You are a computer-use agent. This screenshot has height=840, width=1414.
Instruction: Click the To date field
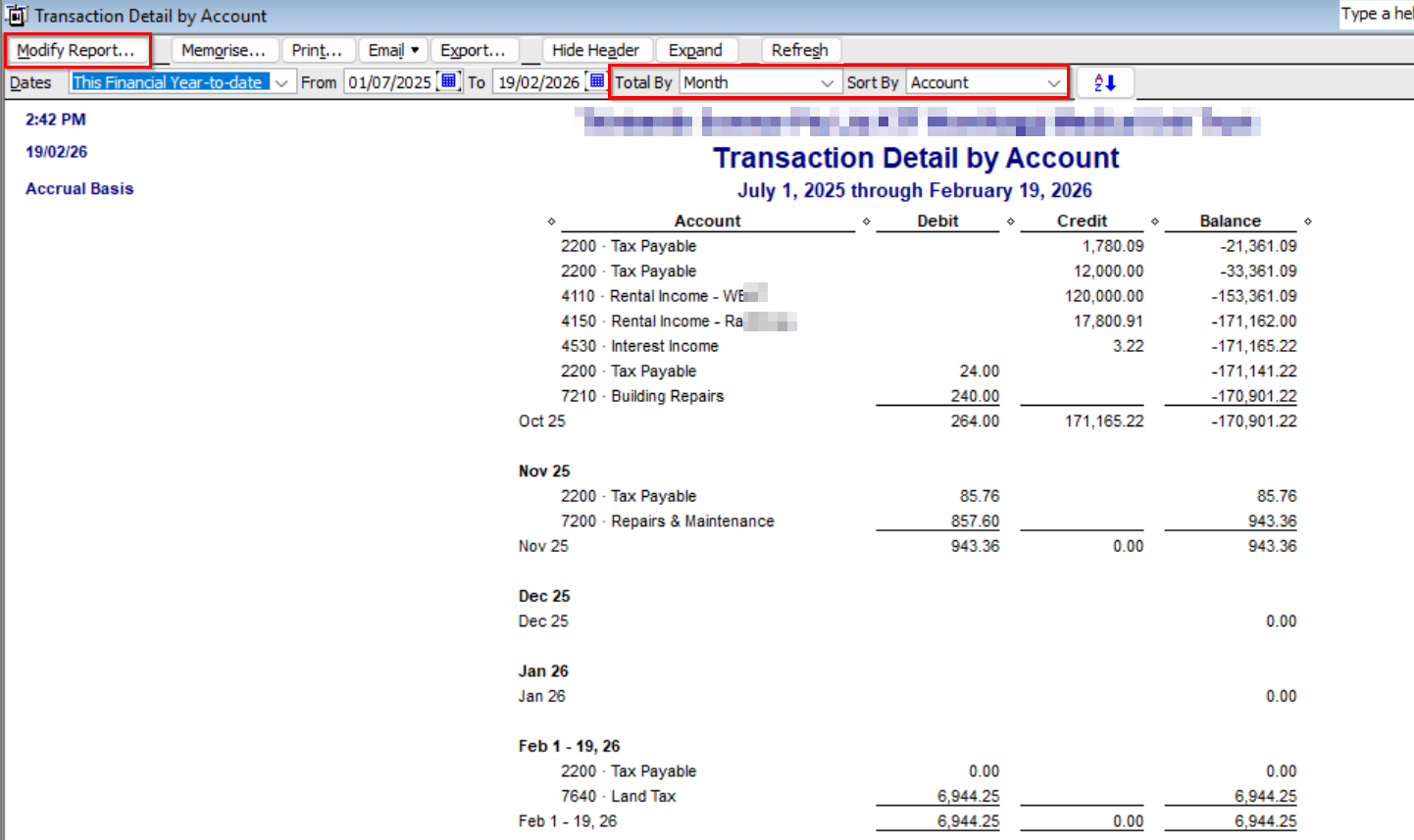(x=539, y=82)
